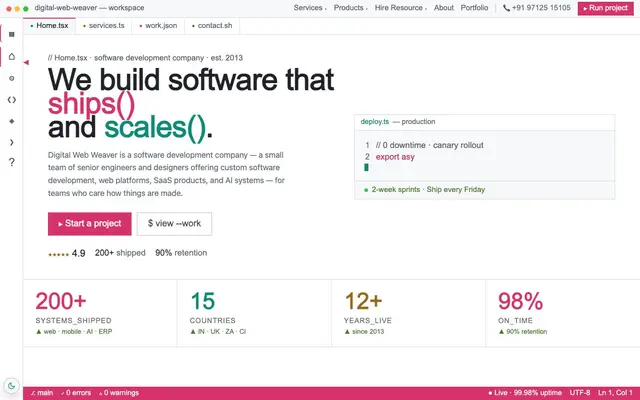Open the question mark help icon
Image resolution: width=640 pixels, height=400 pixels.
11,162
